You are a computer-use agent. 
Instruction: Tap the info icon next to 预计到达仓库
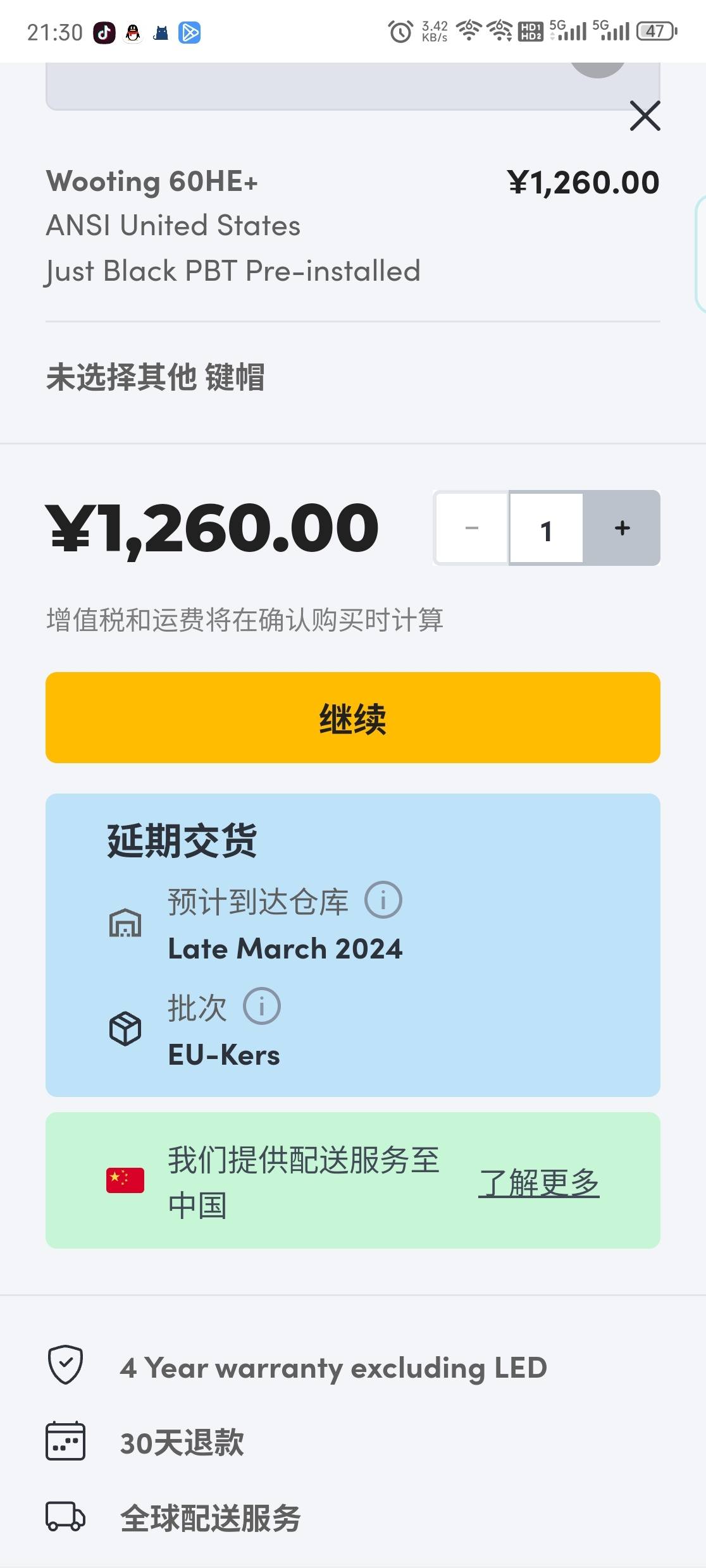pos(383,900)
